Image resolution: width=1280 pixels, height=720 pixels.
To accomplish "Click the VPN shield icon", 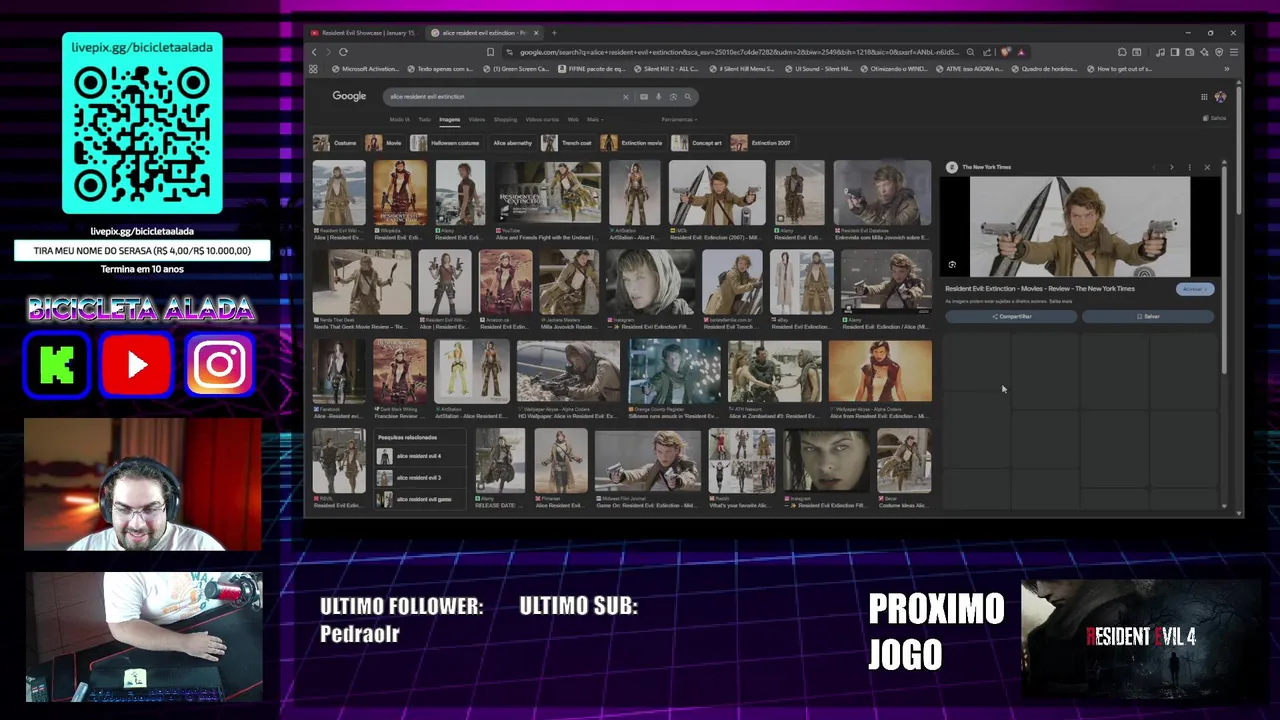I will tap(1219, 52).
